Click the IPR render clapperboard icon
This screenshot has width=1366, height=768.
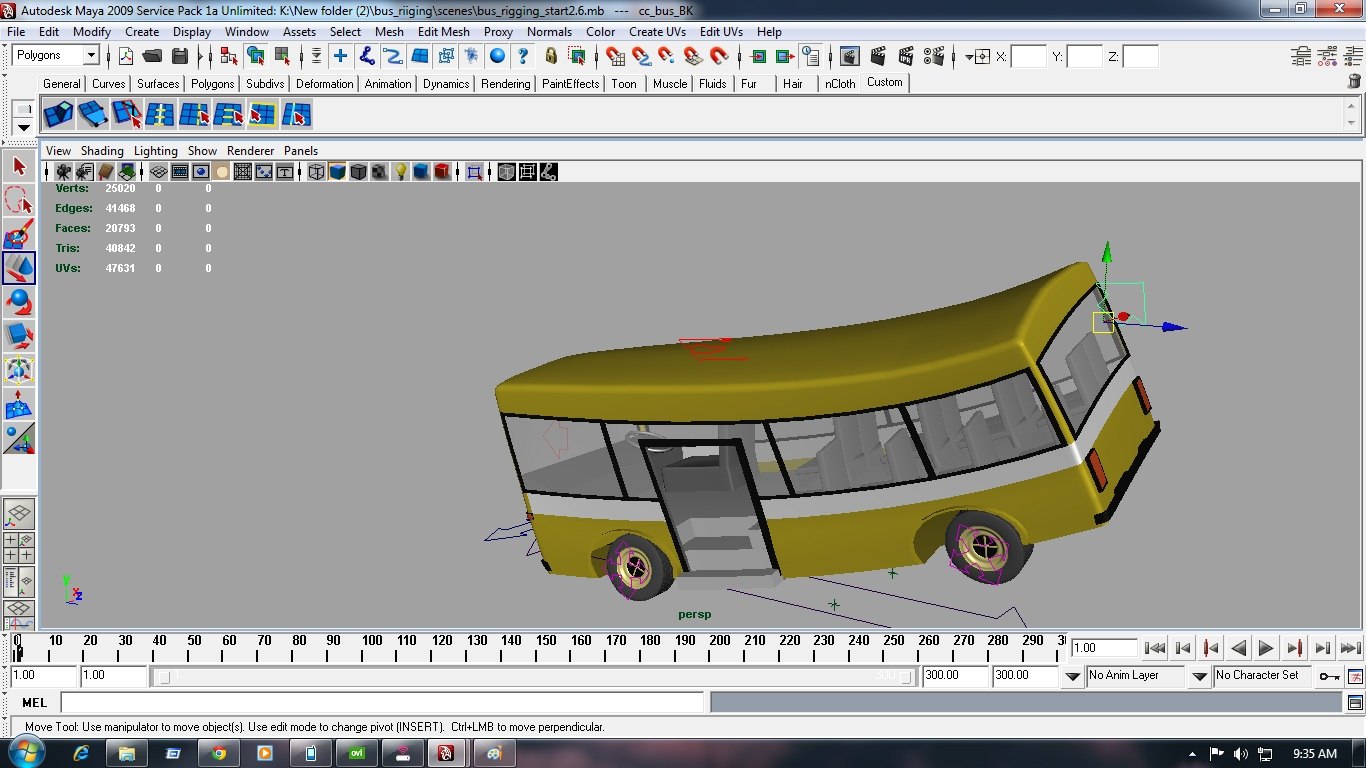pyautogui.click(x=906, y=56)
